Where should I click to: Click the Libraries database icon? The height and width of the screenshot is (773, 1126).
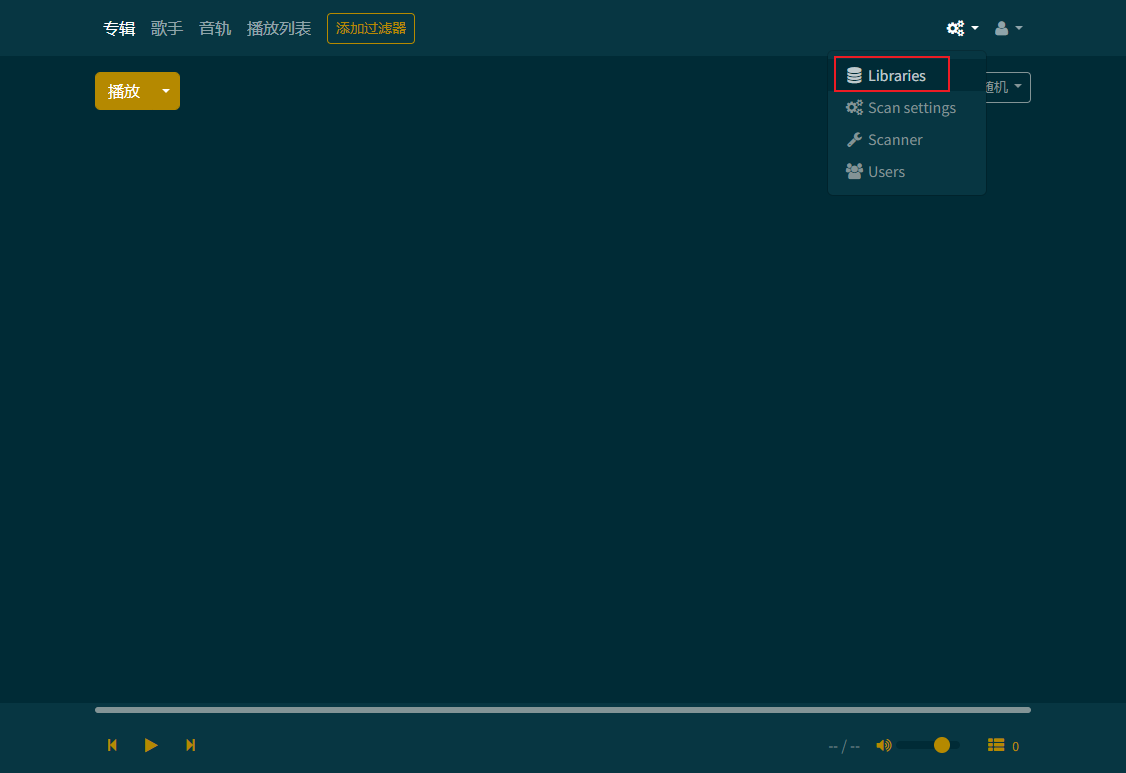(x=854, y=75)
